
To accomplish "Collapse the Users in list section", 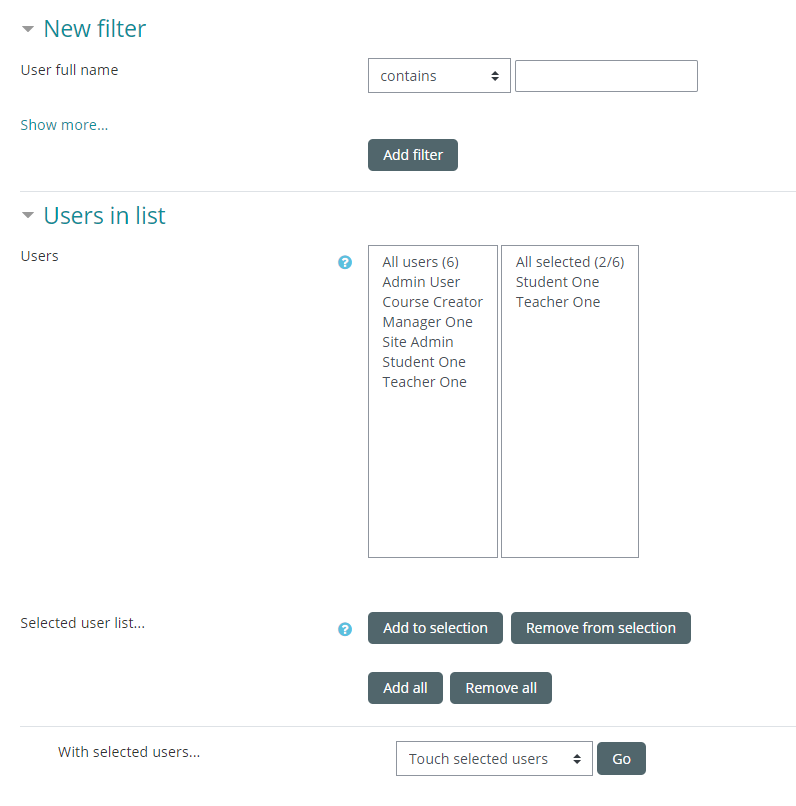I will click(x=28, y=216).
